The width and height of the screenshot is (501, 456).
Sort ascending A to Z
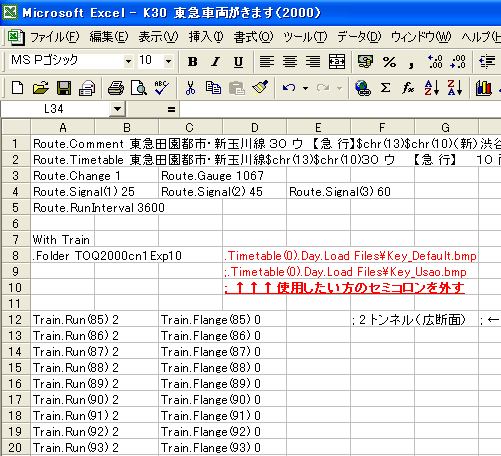click(x=432, y=88)
